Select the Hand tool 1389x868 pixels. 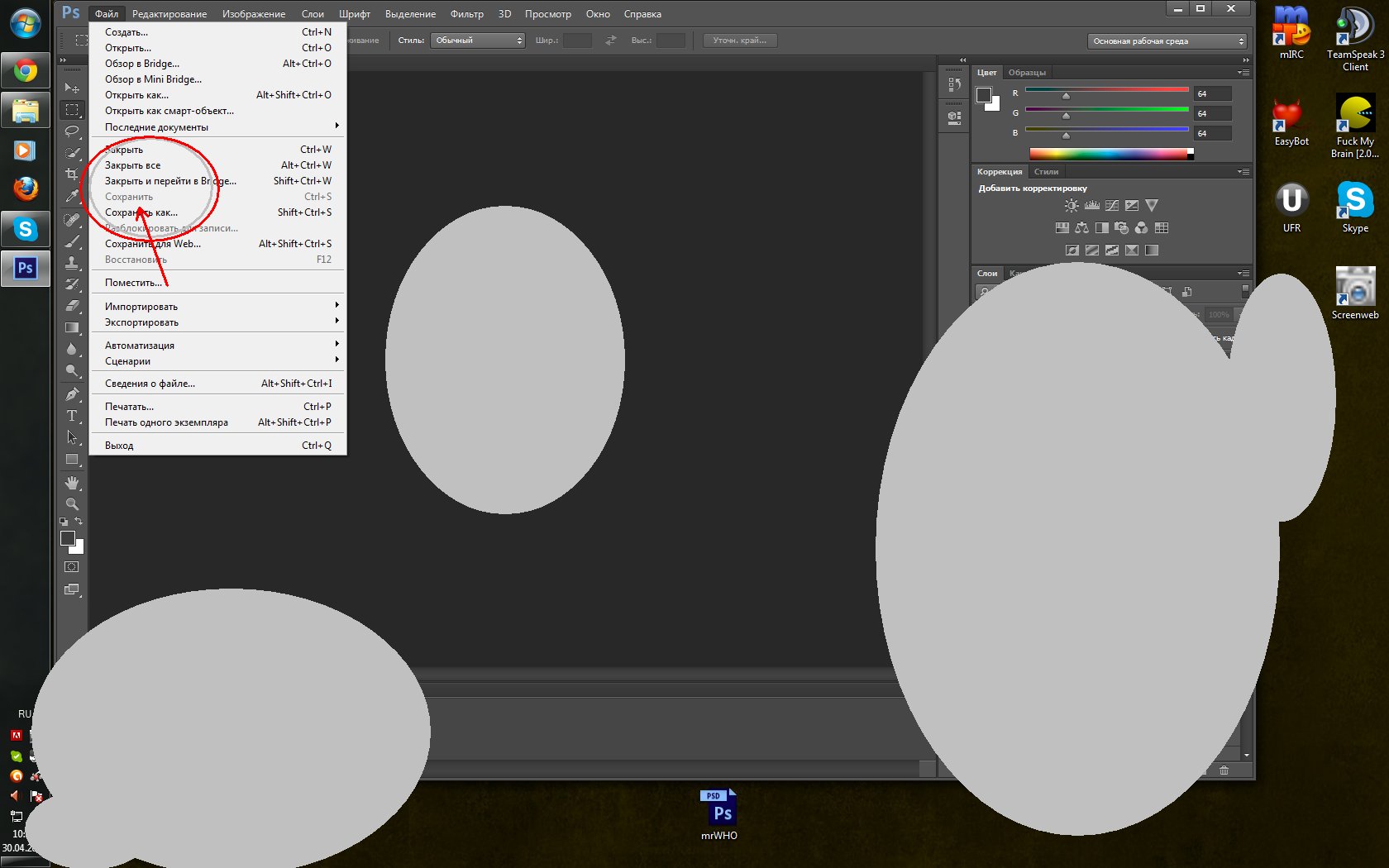point(72,483)
